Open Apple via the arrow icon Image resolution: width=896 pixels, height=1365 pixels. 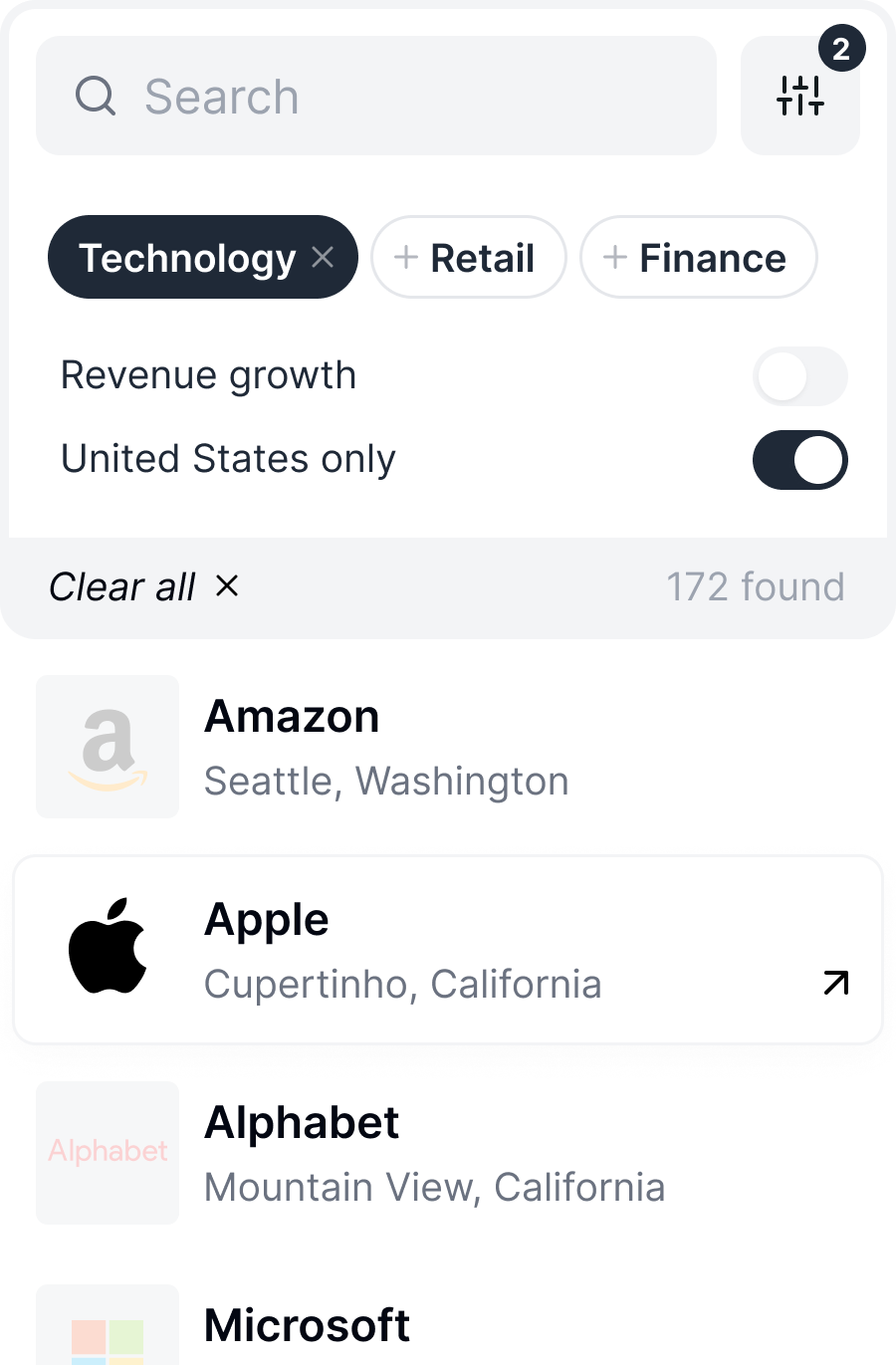tap(835, 984)
